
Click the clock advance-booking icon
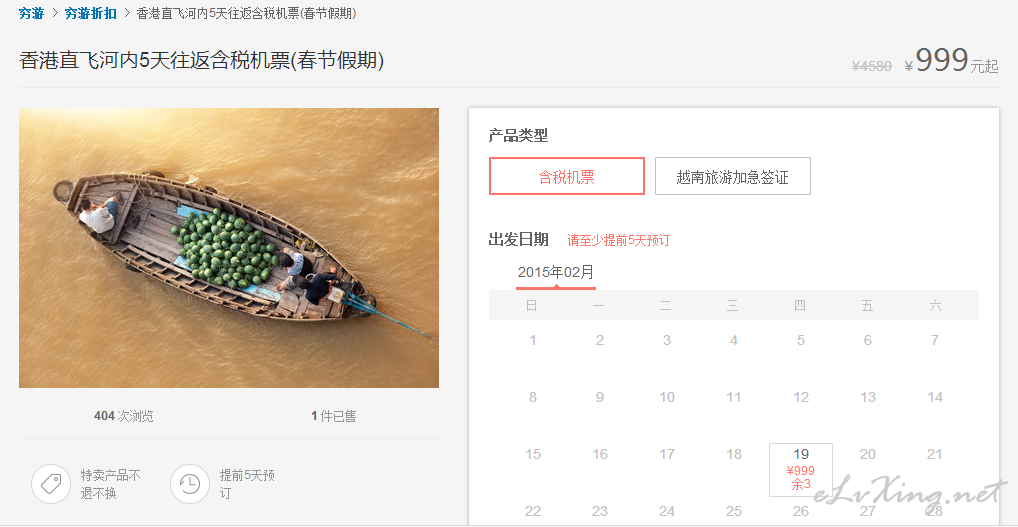(x=190, y=484)
